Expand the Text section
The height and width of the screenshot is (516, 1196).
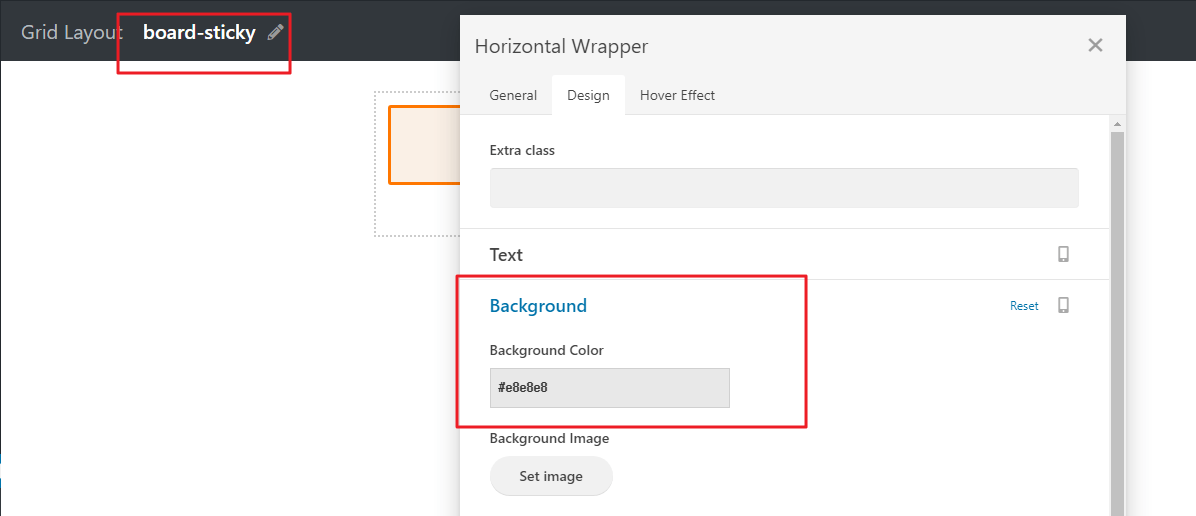pyautogui.click(x=506, y=254)
